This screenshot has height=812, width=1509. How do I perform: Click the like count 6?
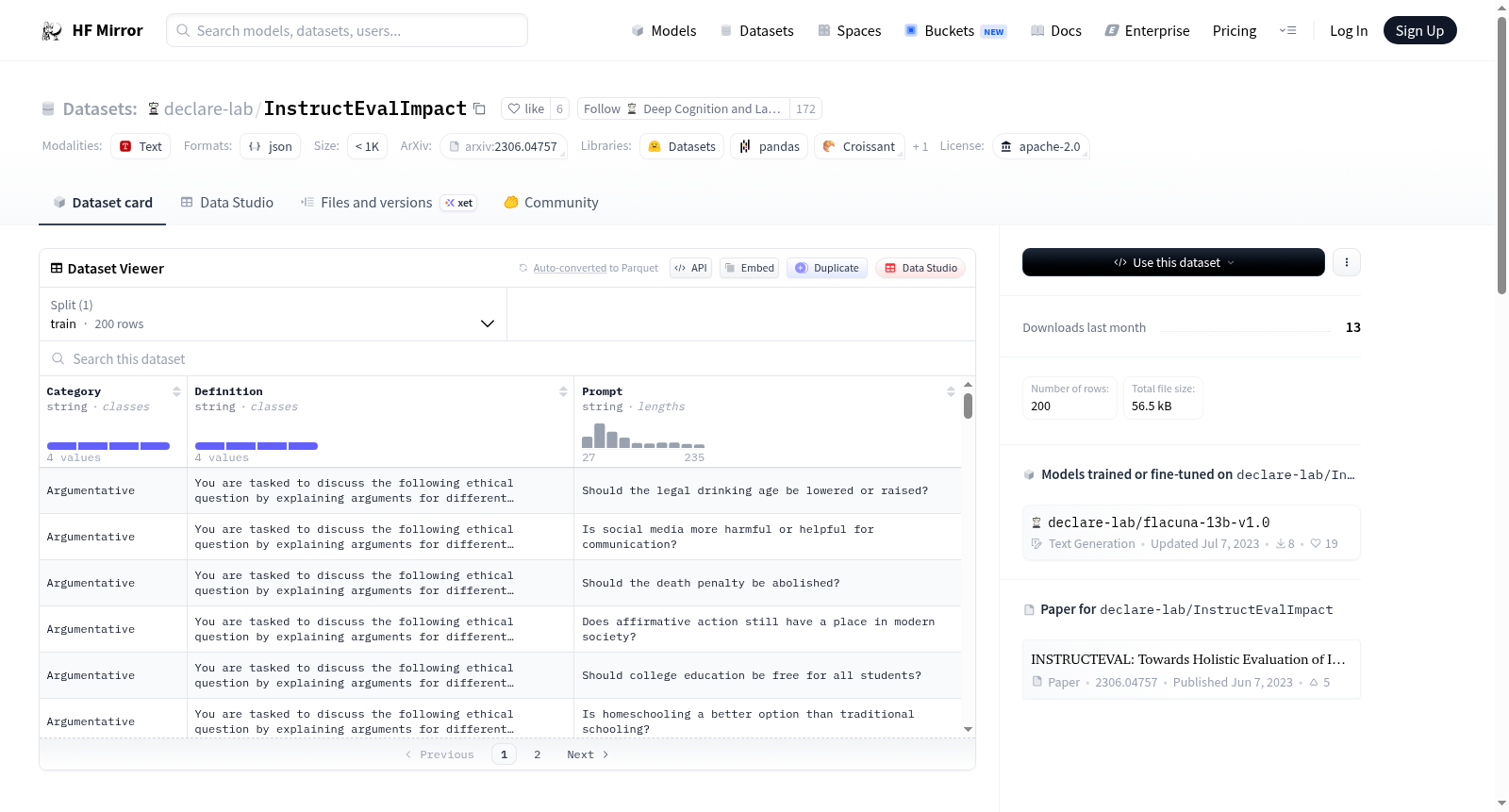tap(559, 108)
